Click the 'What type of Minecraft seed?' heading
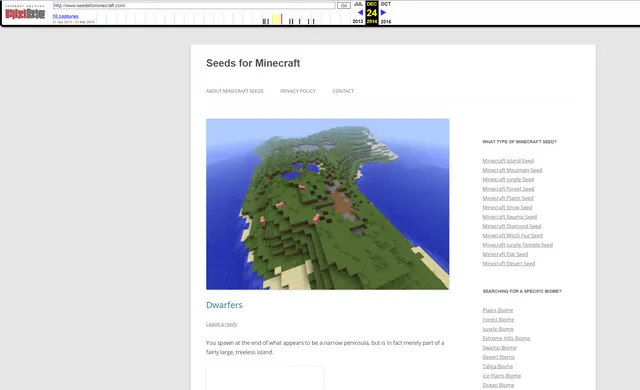The height and width of the screenshot is (390, 640). click(520, 142)
